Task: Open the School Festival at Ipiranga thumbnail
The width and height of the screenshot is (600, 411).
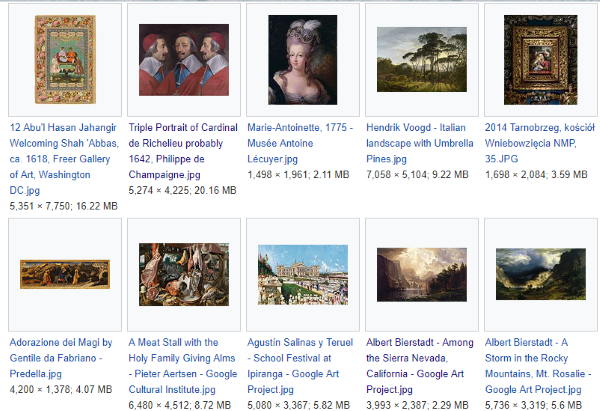Action: tap(303, 274)
